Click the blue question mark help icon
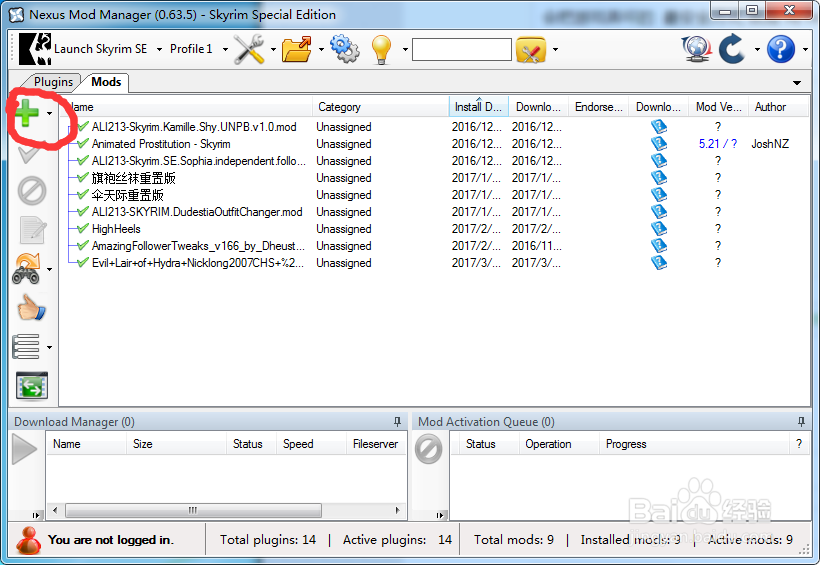This screenshot has height=565, width=820. click(x=781, y=49)
